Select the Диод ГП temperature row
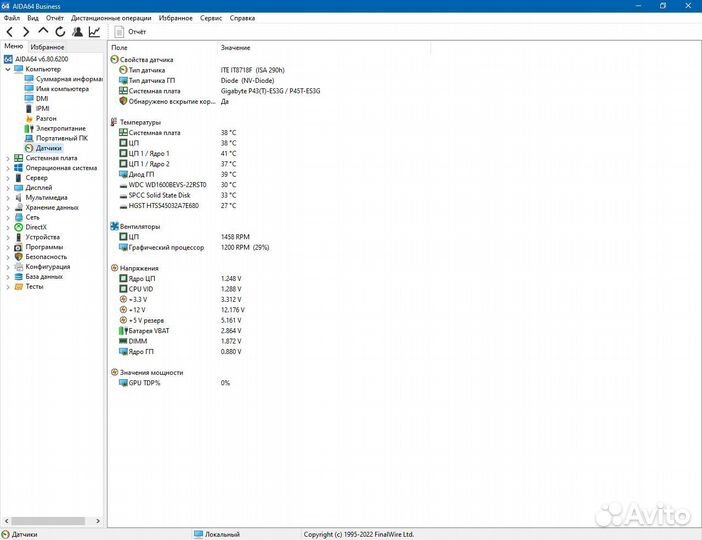This screenshot has height=540, width=702. [178, 174]
